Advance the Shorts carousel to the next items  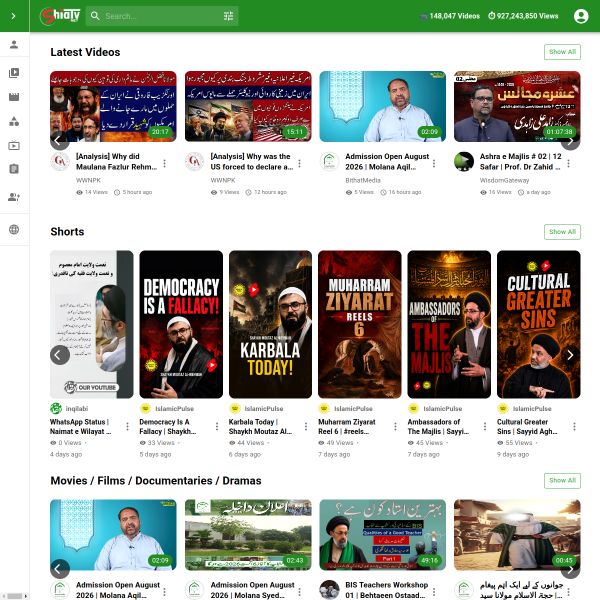570,355
